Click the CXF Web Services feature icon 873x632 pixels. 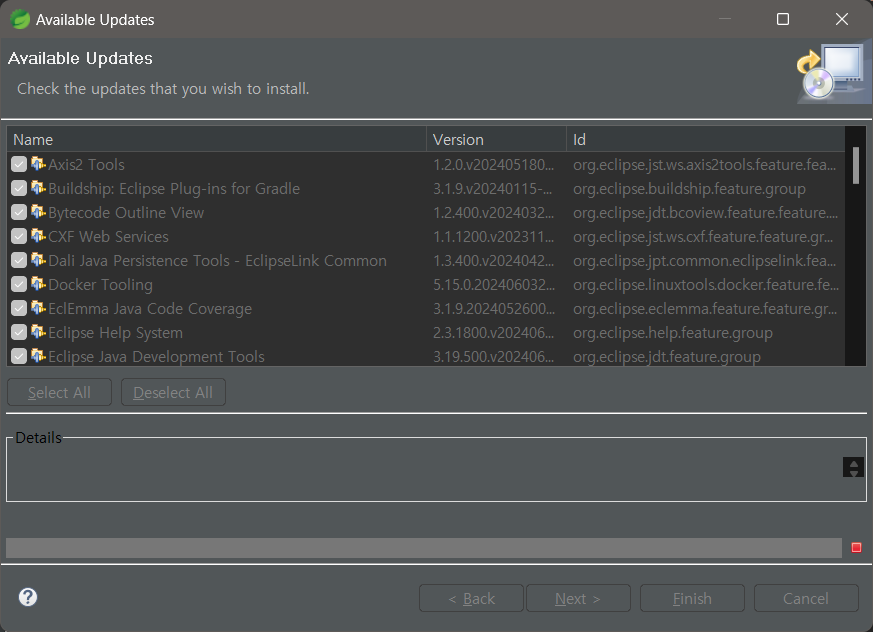(x=38, y=236)
